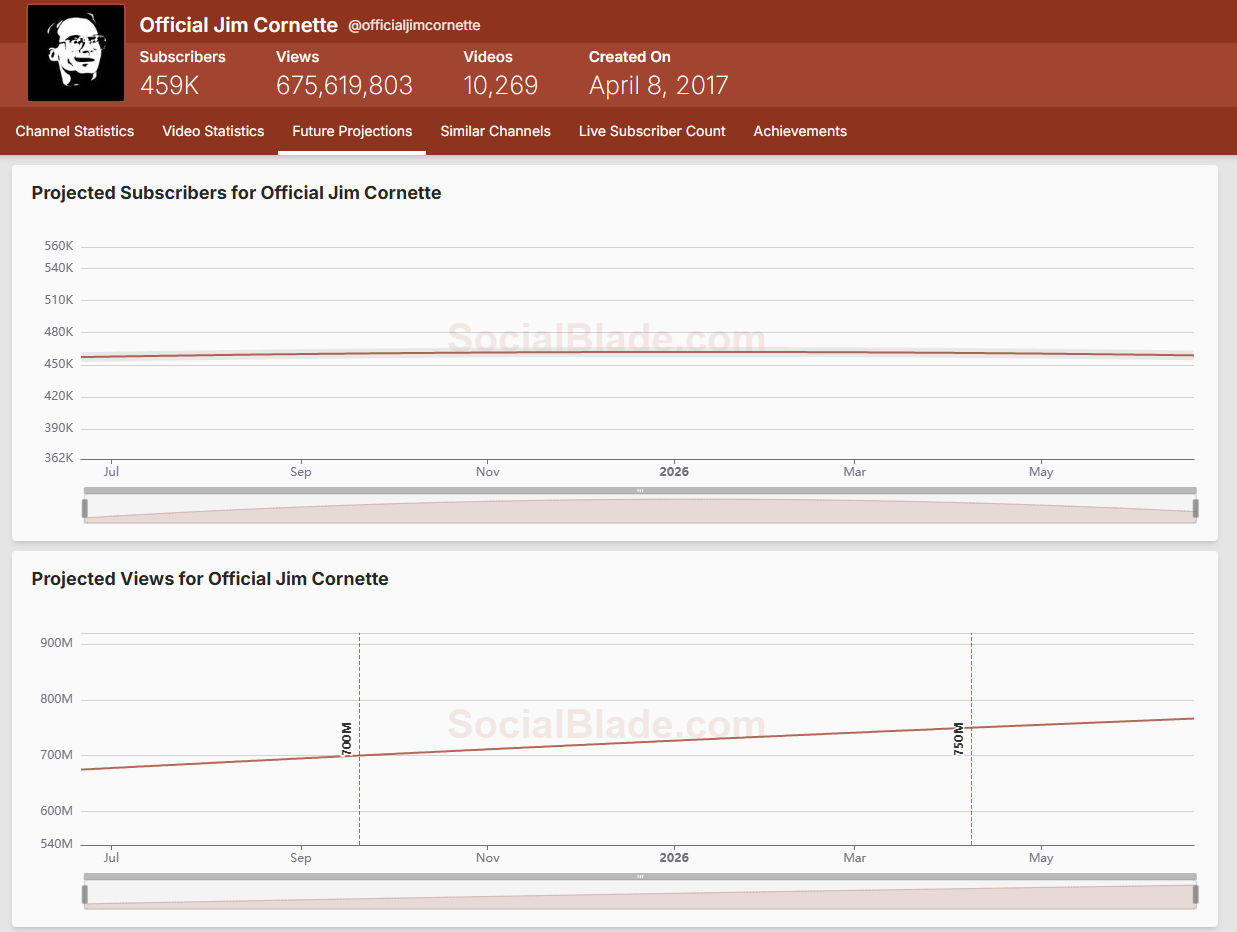Grab right range handle of subscribers chart navigator
This screenshot has width=1237, height=932.
(1195, 509)
